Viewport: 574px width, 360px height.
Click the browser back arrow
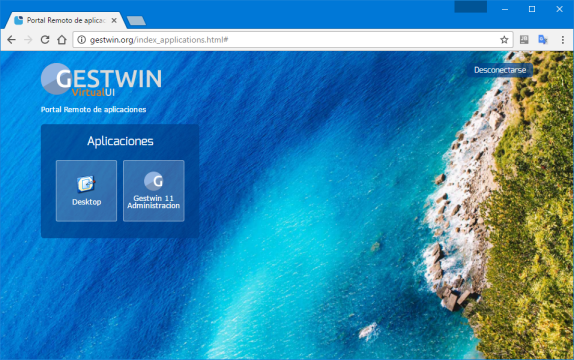[x=11, y=40]
